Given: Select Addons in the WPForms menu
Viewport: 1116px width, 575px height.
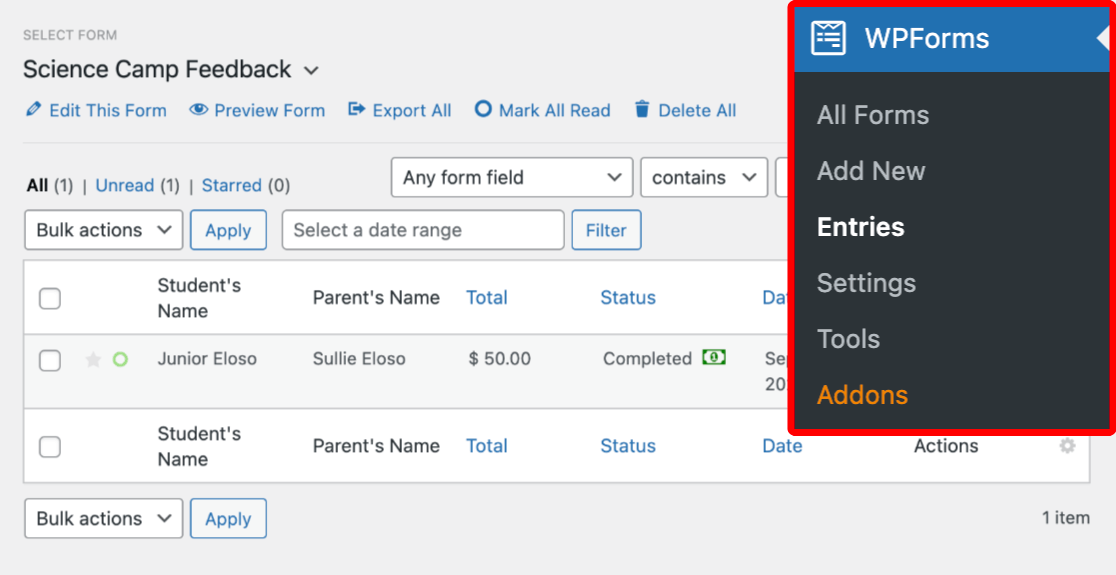Looking at the screenshot, I should coord(862,395).
